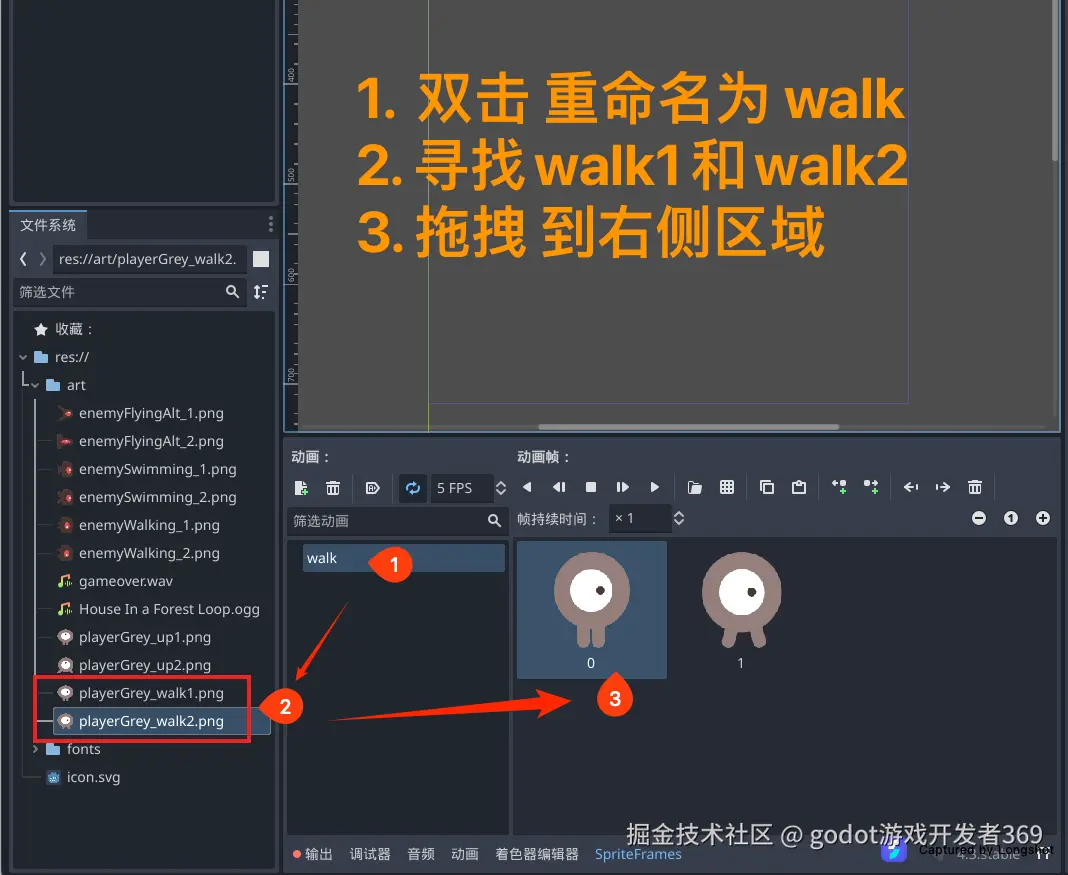The image size is (1068, 875).
Task: Select the FileSystem tab
Action: click(x=48, y=225)
